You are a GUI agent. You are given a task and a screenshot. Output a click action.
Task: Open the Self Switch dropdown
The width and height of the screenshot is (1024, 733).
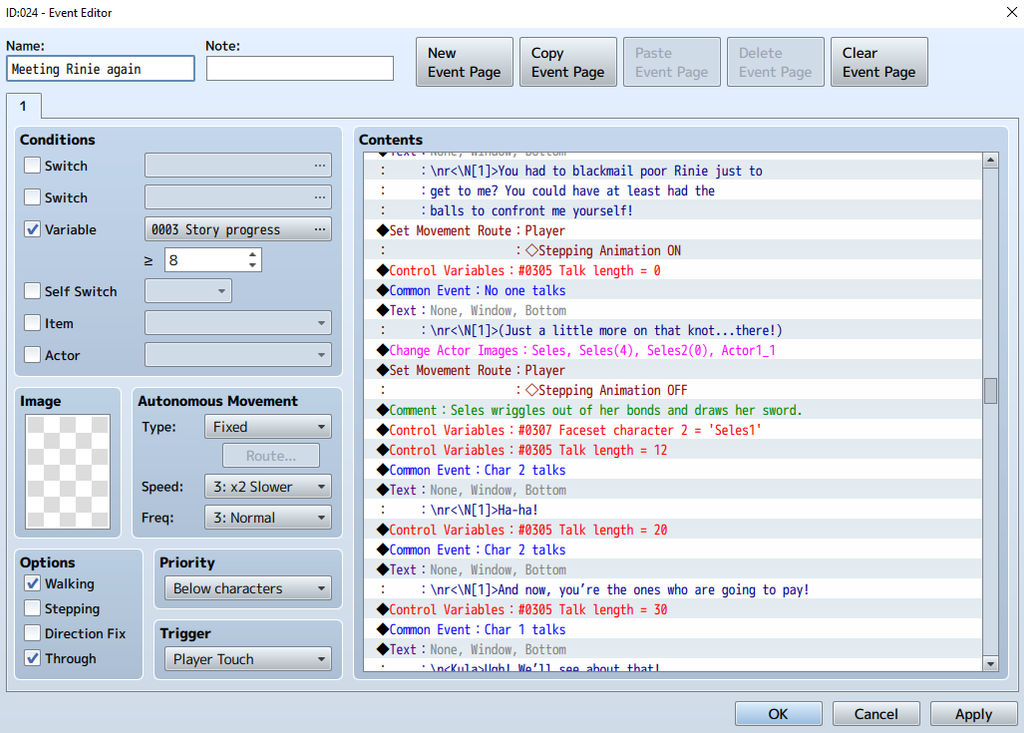point(188,291)
